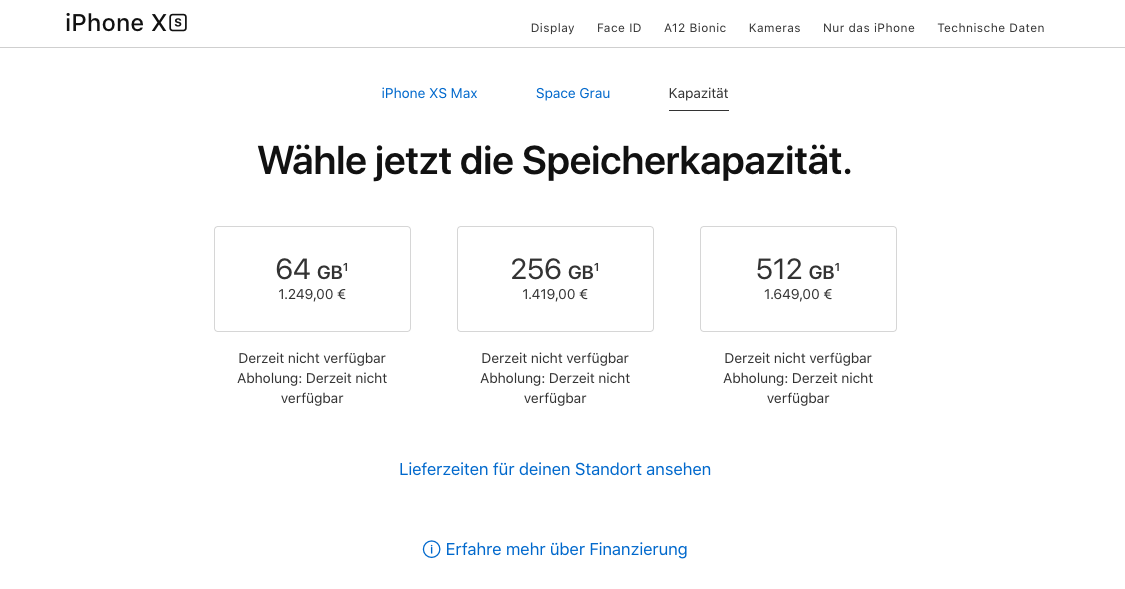This screenshot has width=1125, height=589.
Task: Choose the 256 GB capacity card
Action: pyautogui.click(x=555, y=279)
